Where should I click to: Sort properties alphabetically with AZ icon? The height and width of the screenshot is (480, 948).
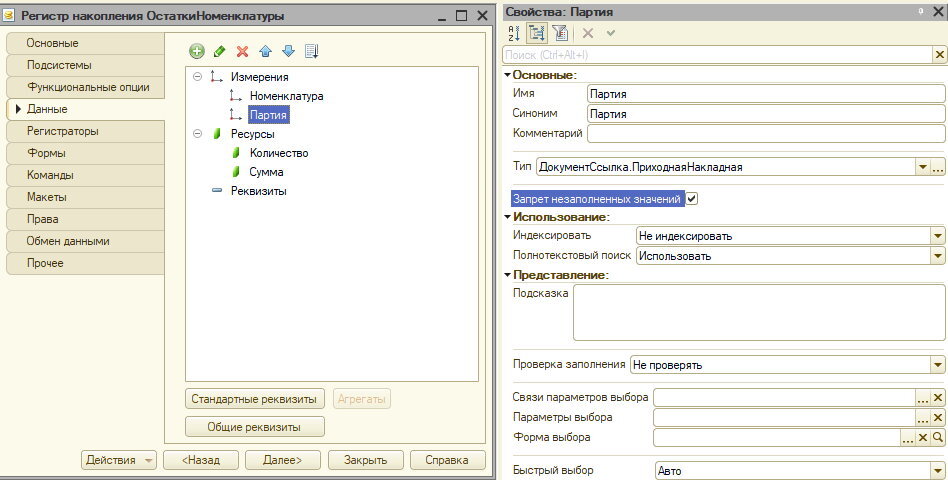[x=514, y=33]
